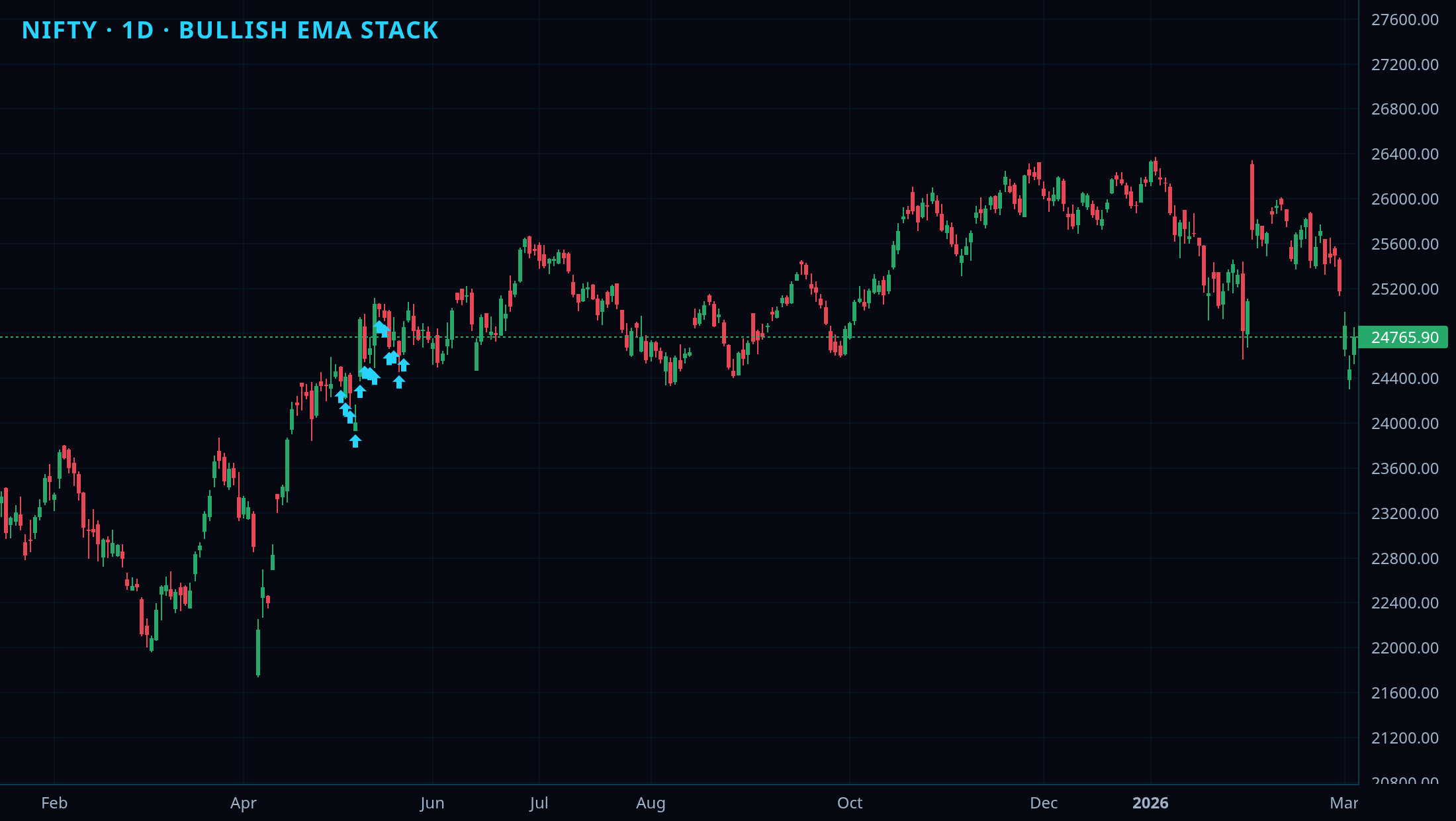Viewport: 1456px width, 821px height.
Task: Click the 25200.00 price axis label
Action: 1404,289
